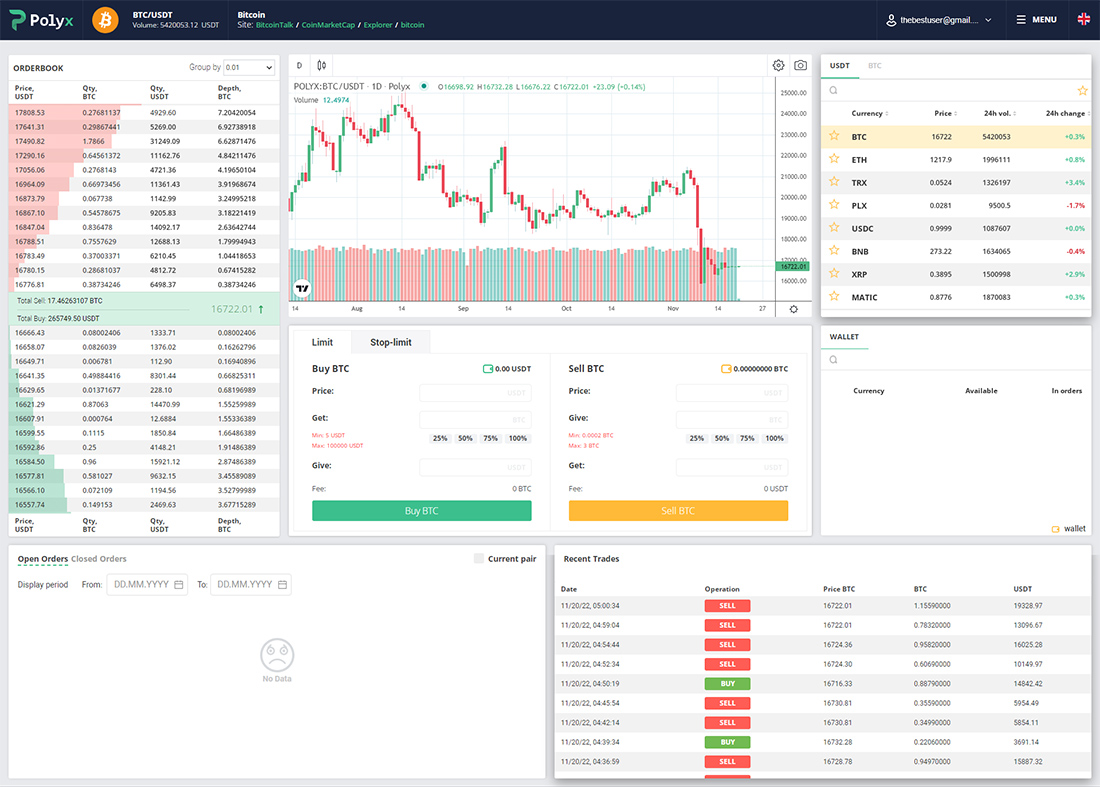Screen dimensions: 1100x787
Task: Expand the account menu for thebestuser@gmail
Action: click(x=940, y=20)
